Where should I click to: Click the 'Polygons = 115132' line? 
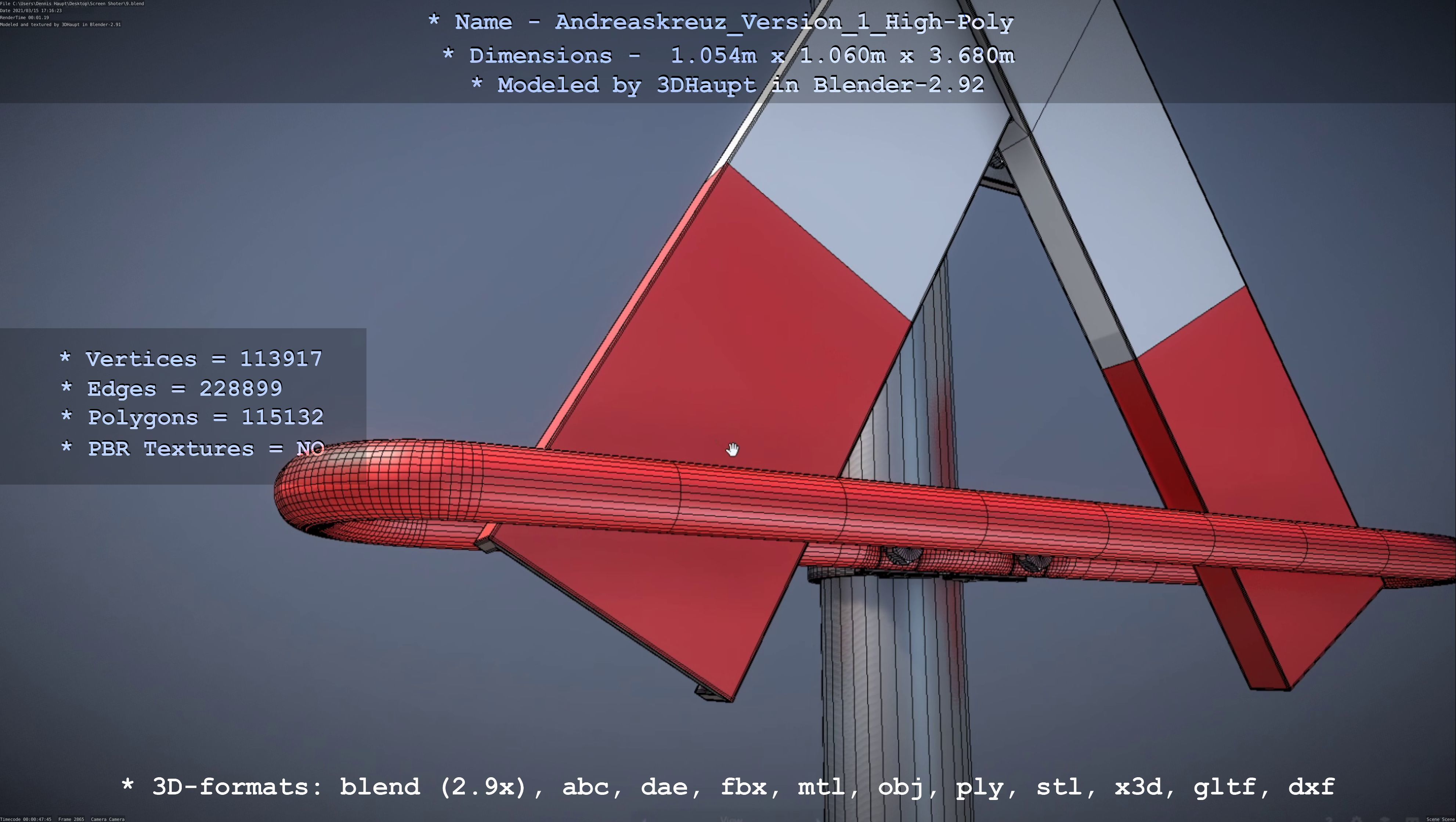[x=192, y=417]
